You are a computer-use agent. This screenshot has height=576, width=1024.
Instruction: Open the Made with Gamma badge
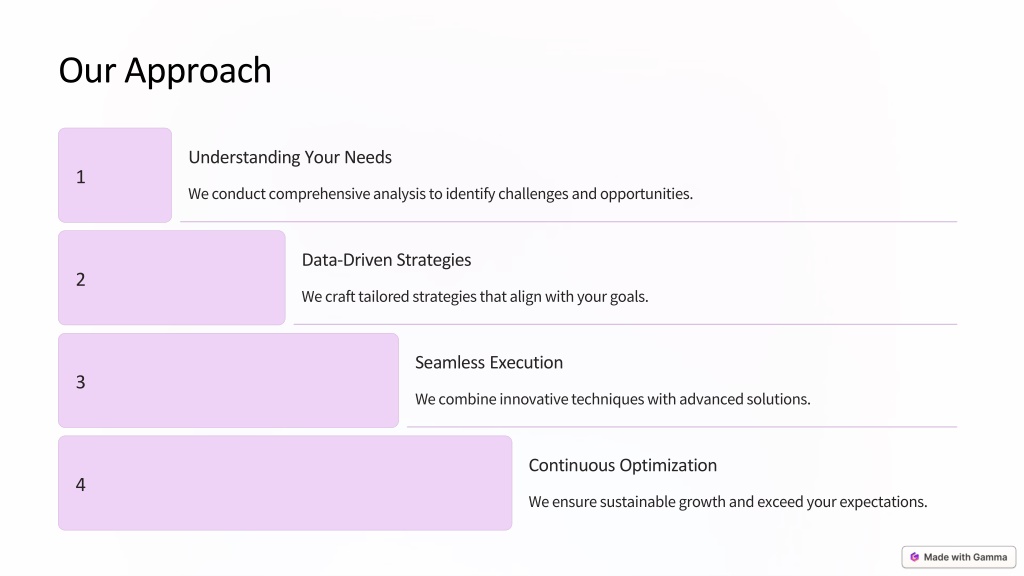(959, 557)
